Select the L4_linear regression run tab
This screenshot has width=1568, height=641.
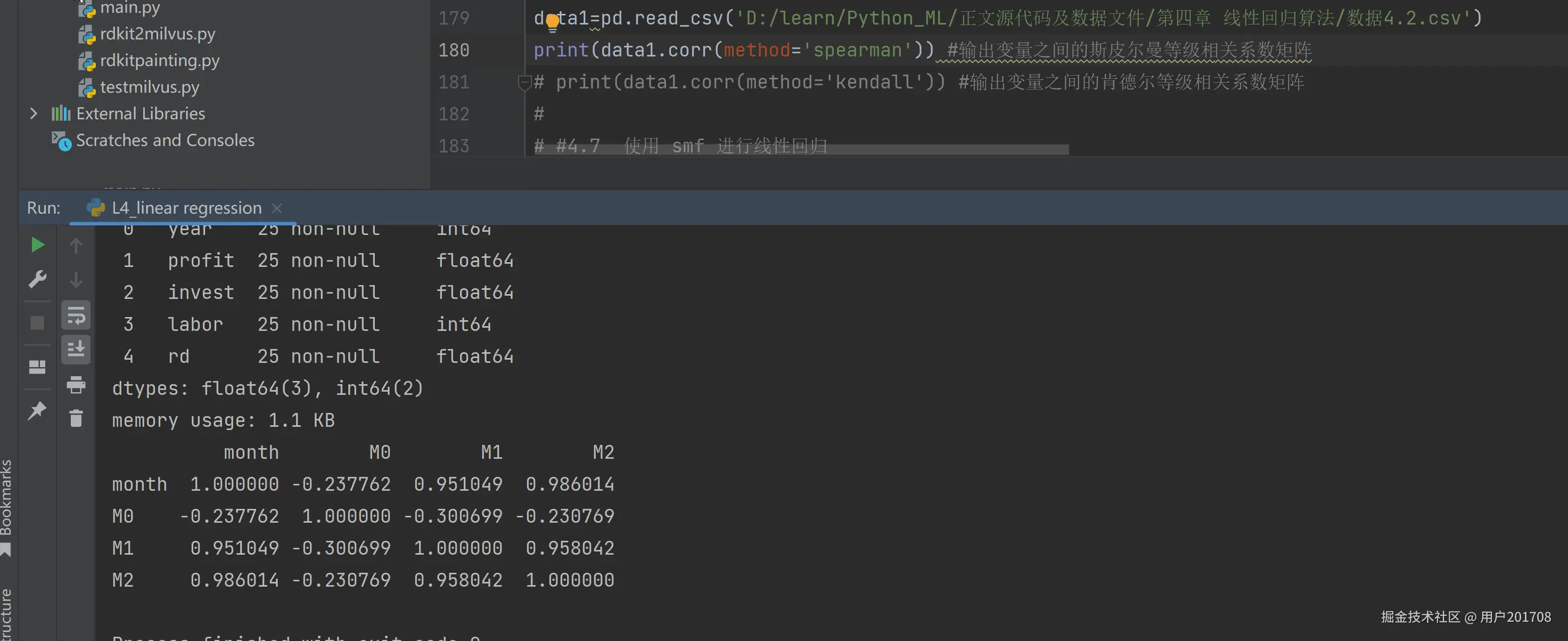186,208
